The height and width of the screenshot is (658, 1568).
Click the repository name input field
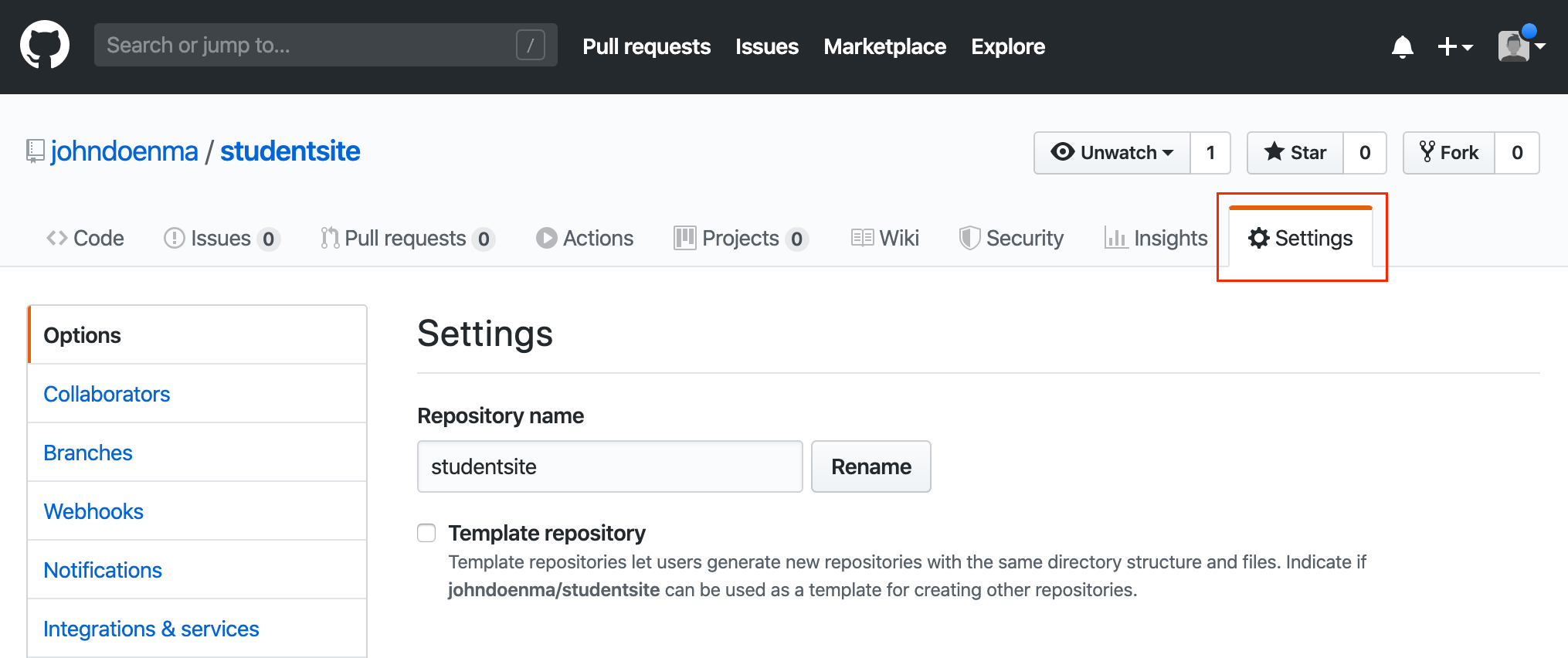tap(609, 466)
